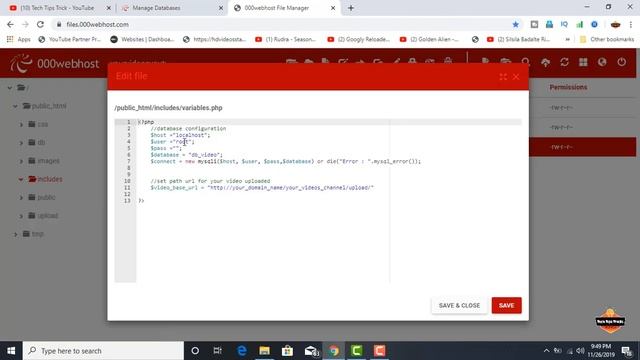640x360 pixels.
Task: Click the Chrome taskbar icon
Action: (334, 351)
